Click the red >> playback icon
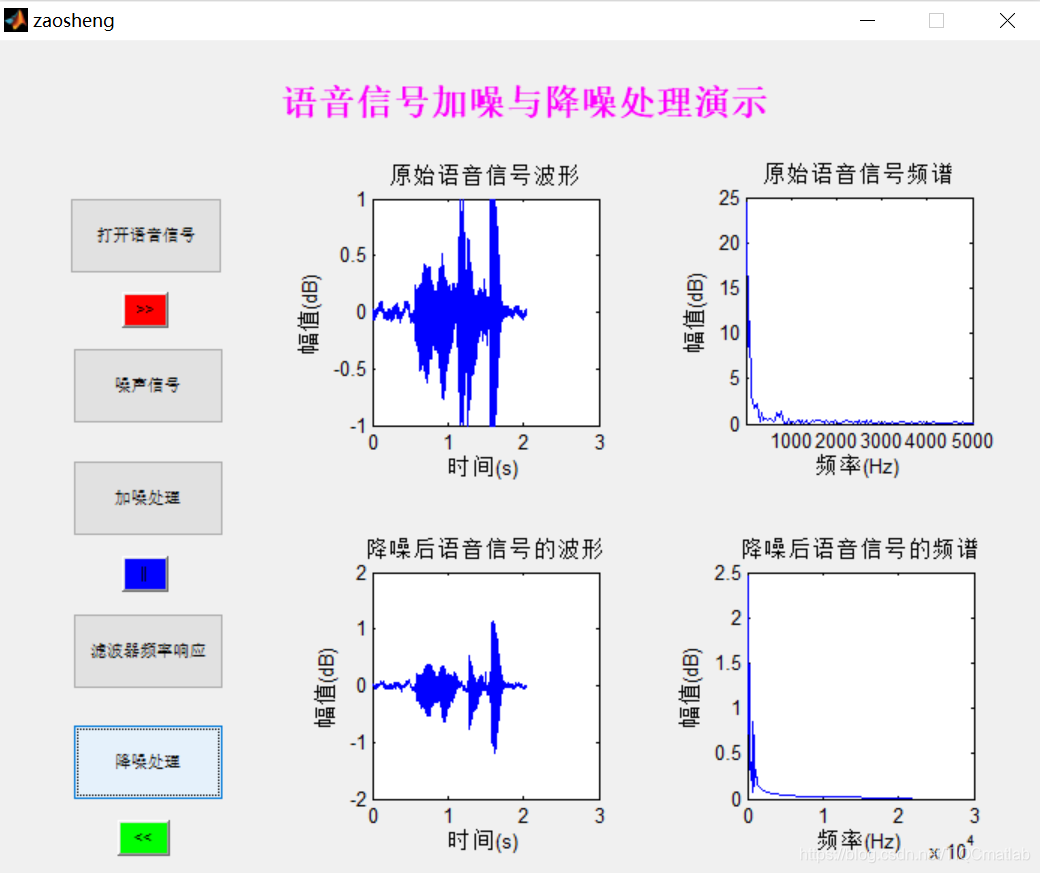Image resolution: width=1040 pixels, height=873 pixels. (144, 310)
